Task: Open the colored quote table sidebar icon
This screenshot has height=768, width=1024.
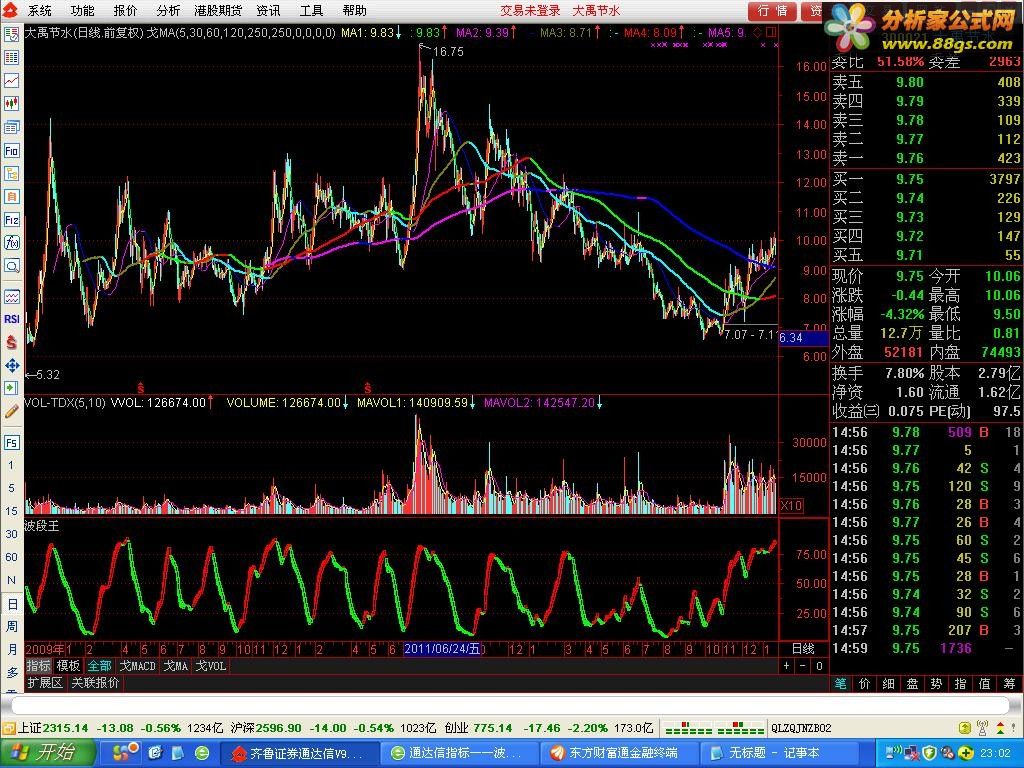Action: click(12, 57)
